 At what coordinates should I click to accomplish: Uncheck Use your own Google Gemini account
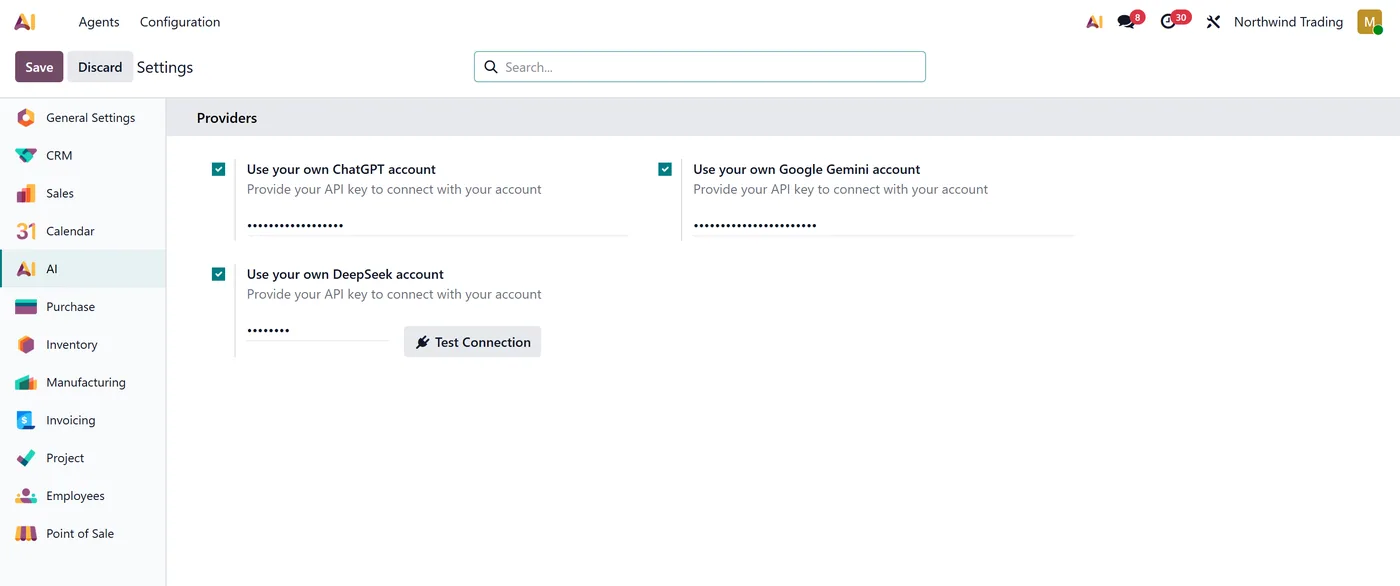pos(665,169)
